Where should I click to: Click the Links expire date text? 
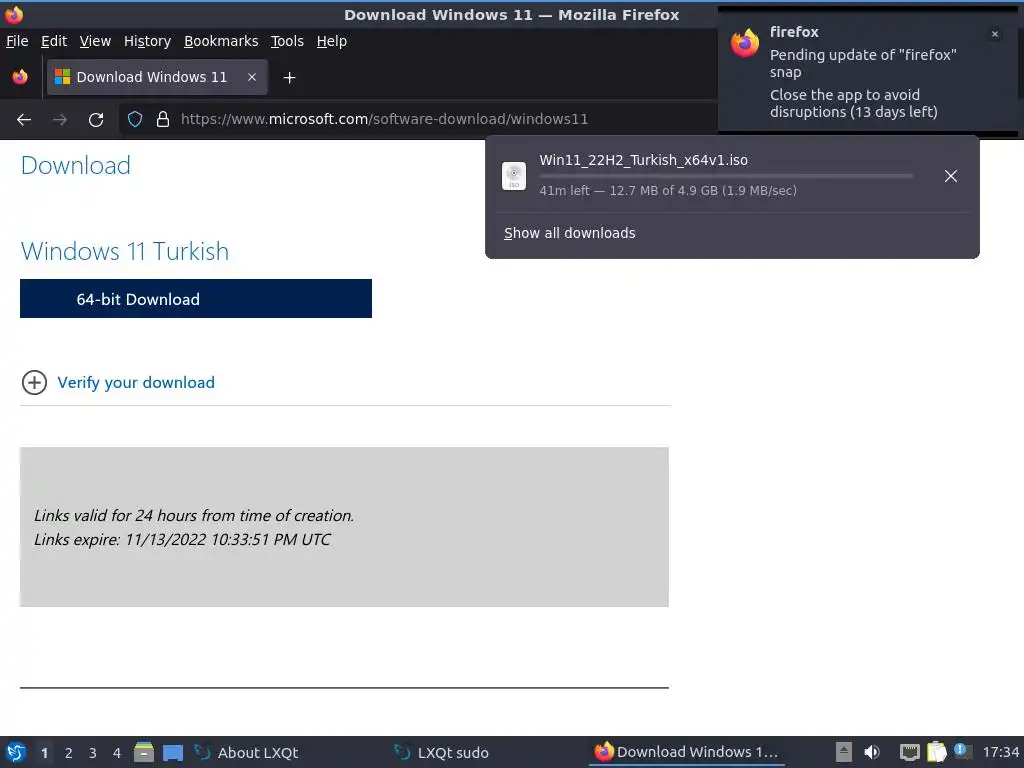(182, 539)
